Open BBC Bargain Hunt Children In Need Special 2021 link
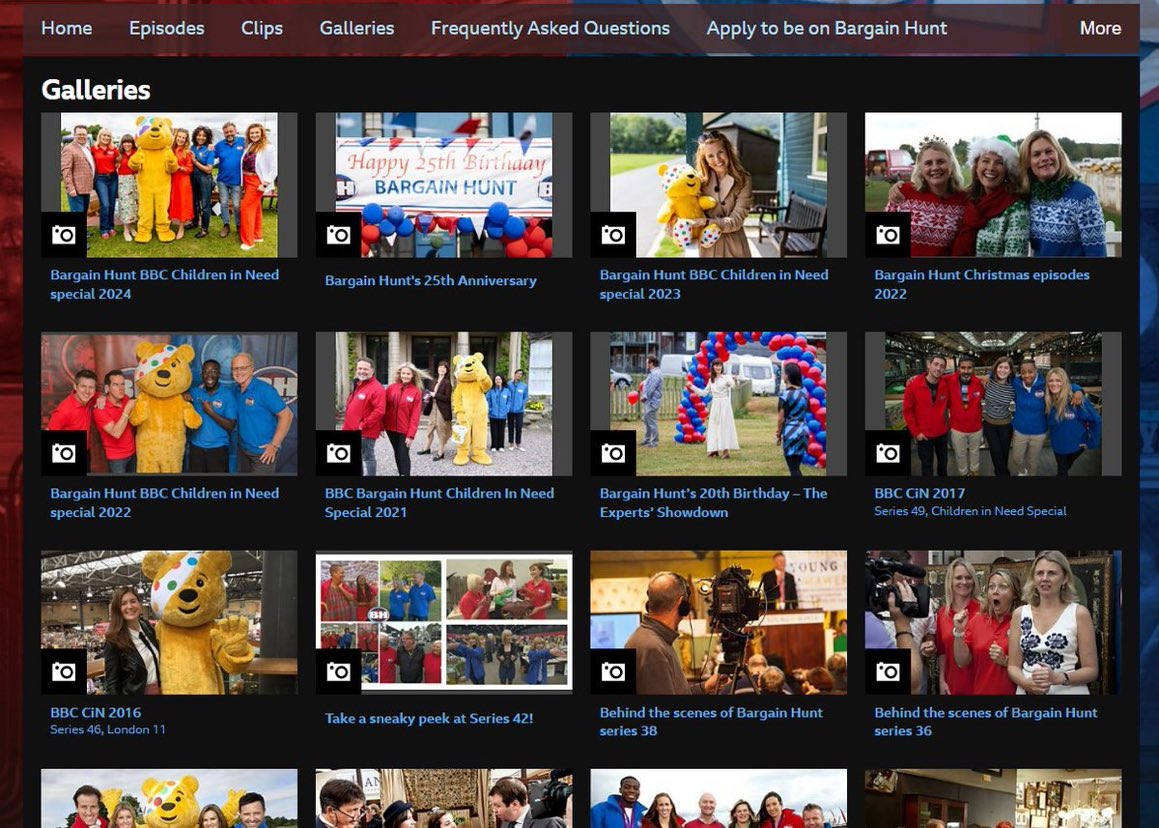The height and width of the screenshot is (828, 1159). tap(439, 503)
